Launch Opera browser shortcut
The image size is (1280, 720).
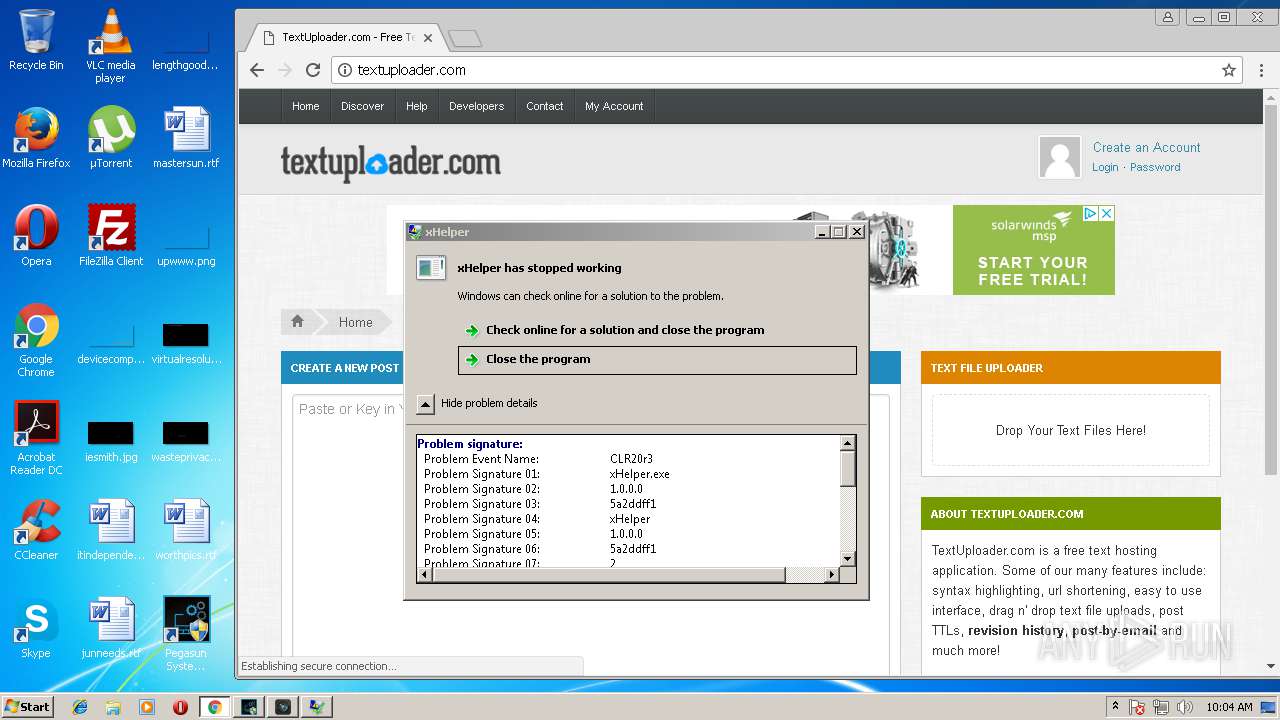[36, 236]
